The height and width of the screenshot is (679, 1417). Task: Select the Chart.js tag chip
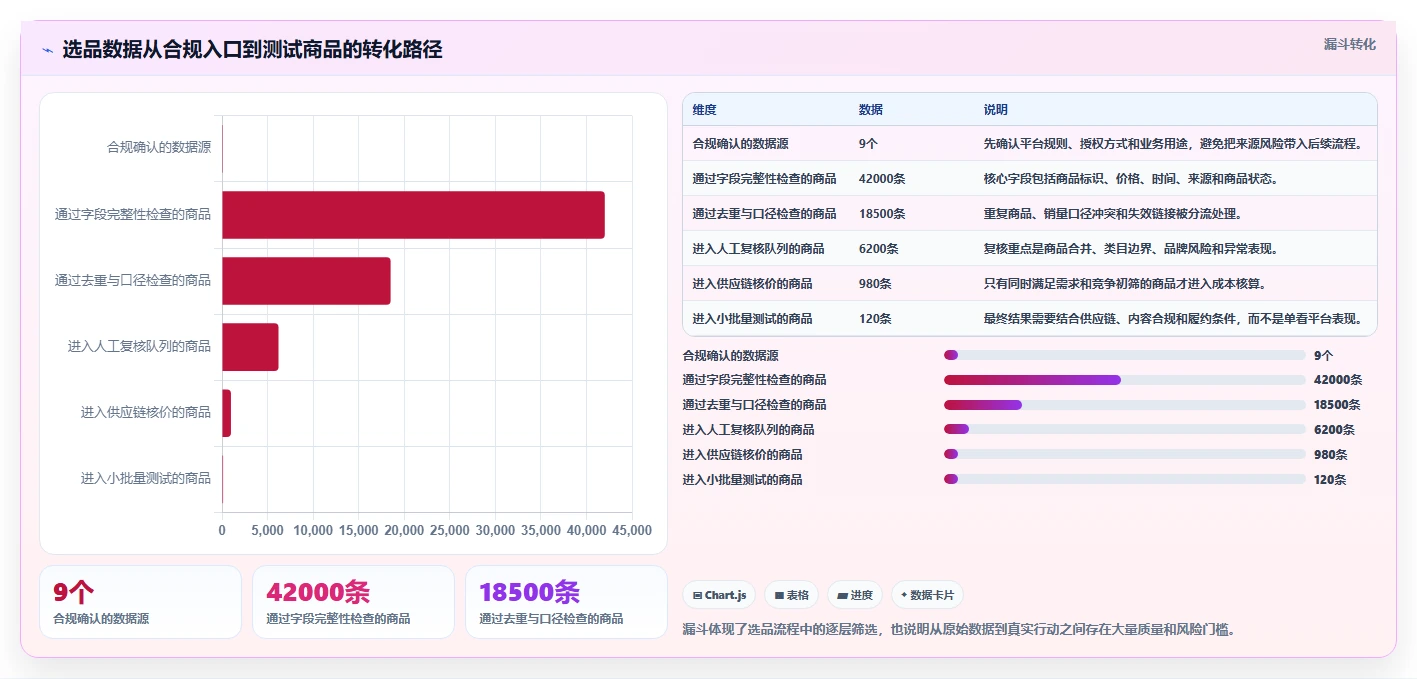[719, 595]
